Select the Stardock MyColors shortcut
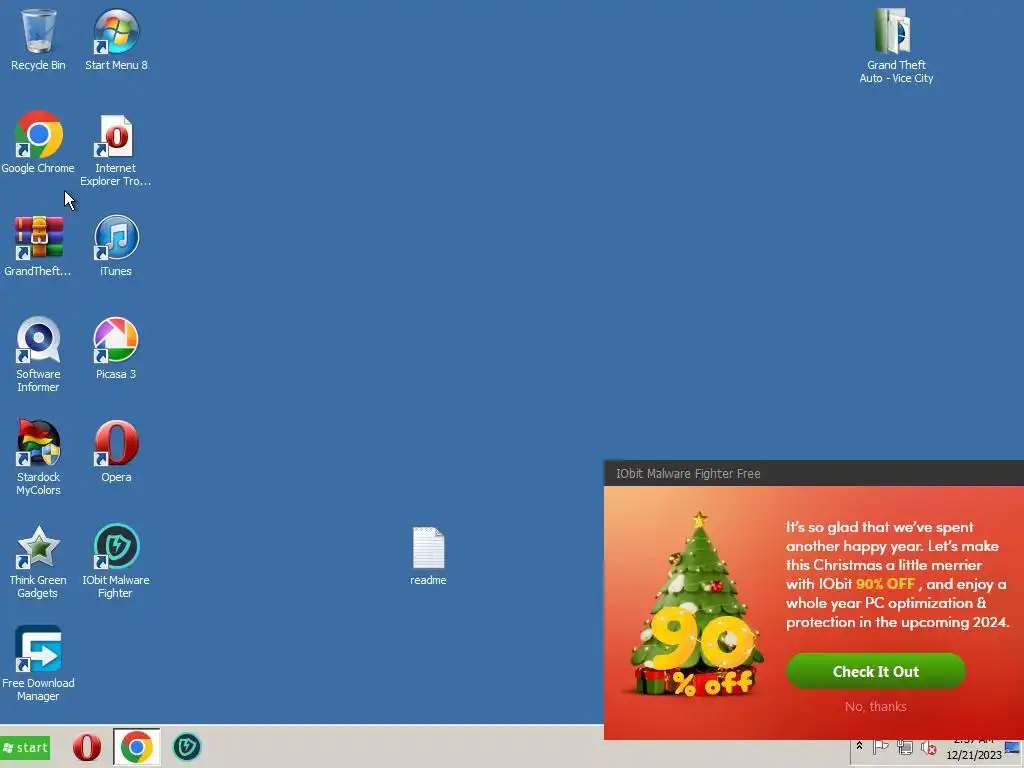This screenshot has width=1024, height=768. [x=38, y=458]
